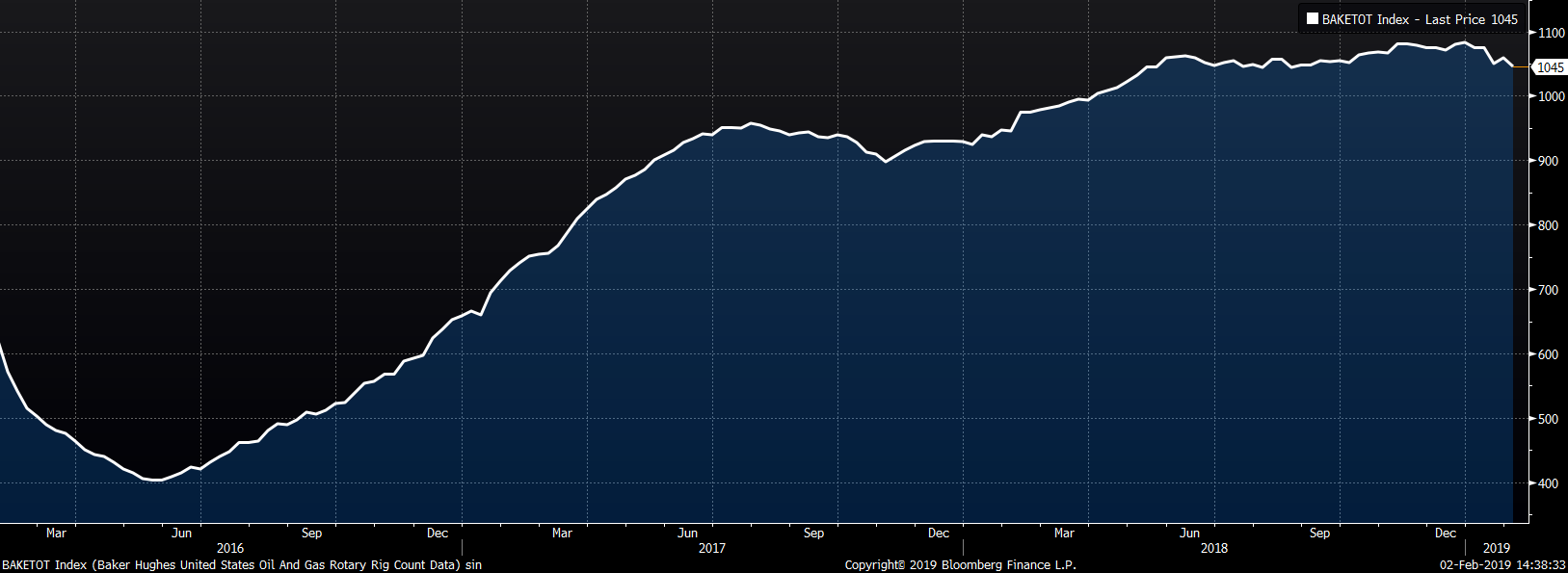Click the 900 tick label on the axis
1568x573 pixels.
tap(1548, 161)
